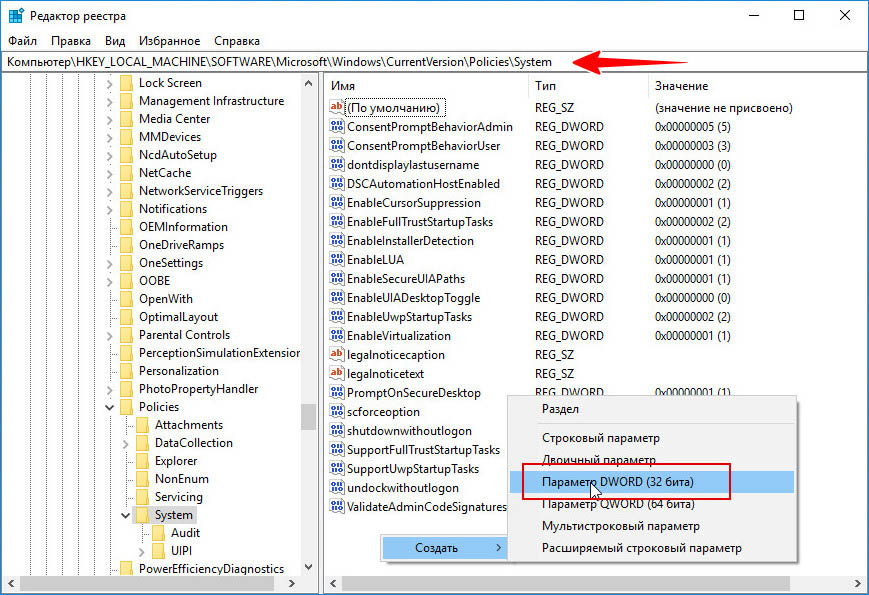Select the Servicing key in tree
This screenshot has height=595, width=869.
tap(178, 497)
